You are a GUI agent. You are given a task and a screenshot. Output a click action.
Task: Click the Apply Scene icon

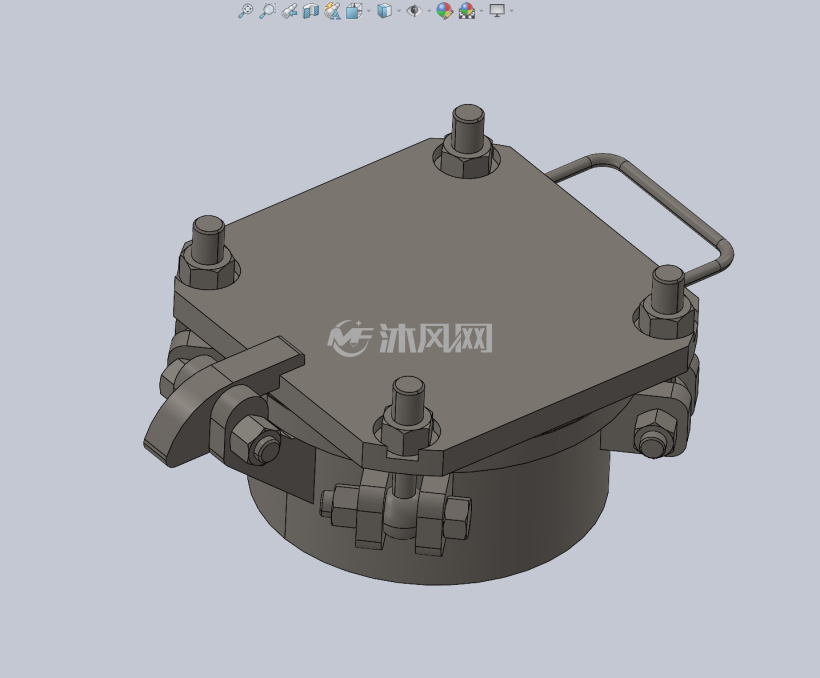(466, 10)
